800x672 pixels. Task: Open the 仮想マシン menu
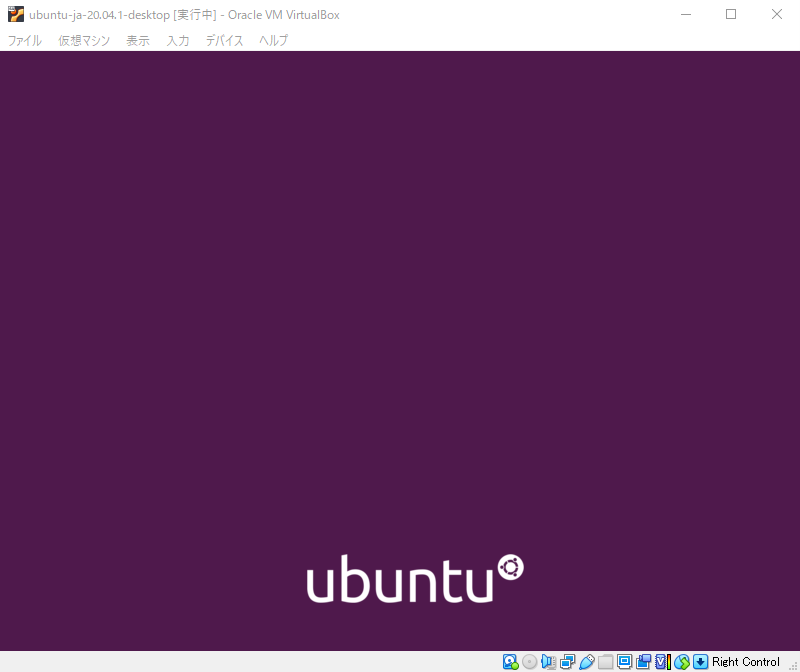click(84, 41)
